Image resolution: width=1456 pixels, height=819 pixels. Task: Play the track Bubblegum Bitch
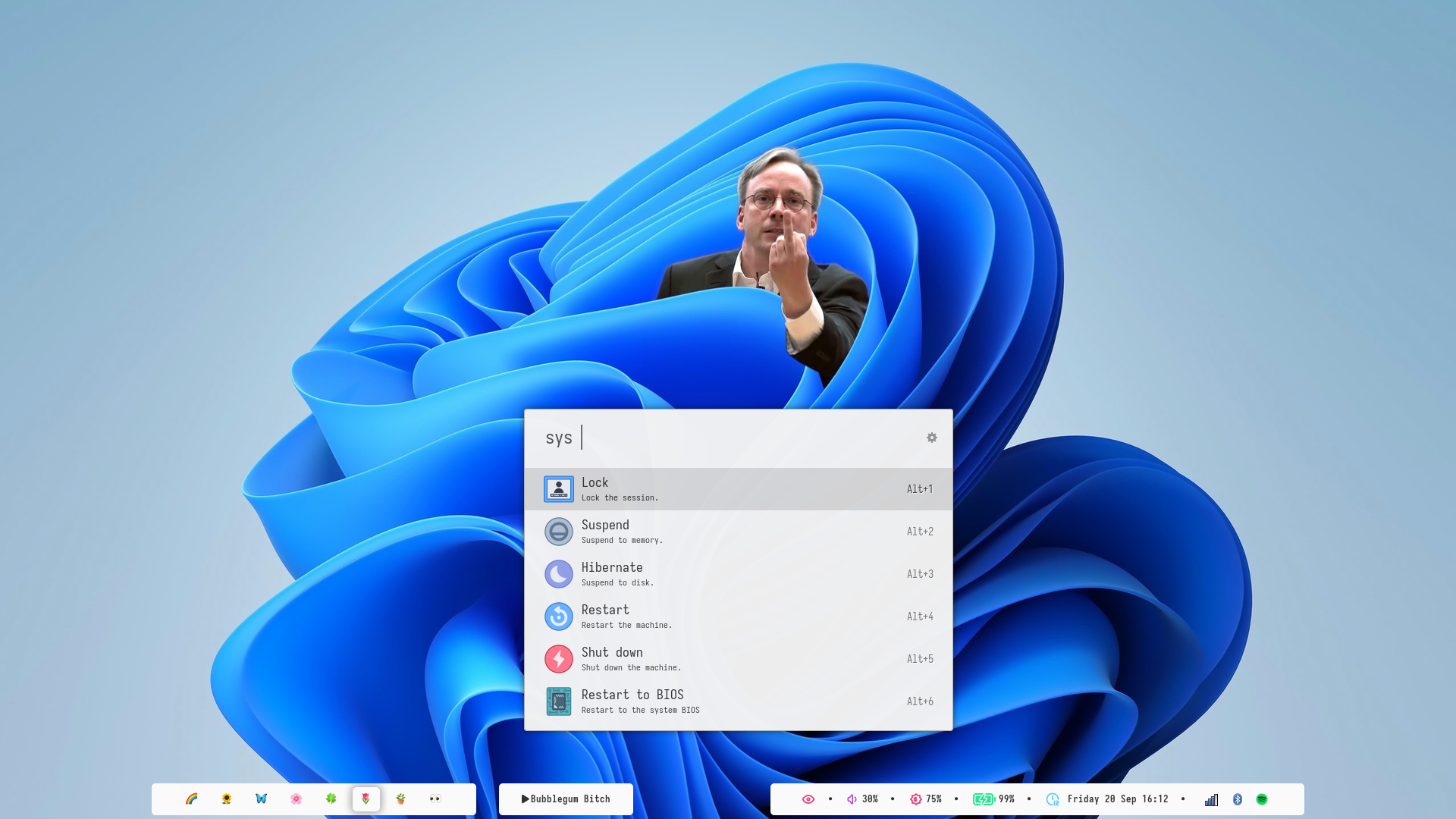point(566,799)
